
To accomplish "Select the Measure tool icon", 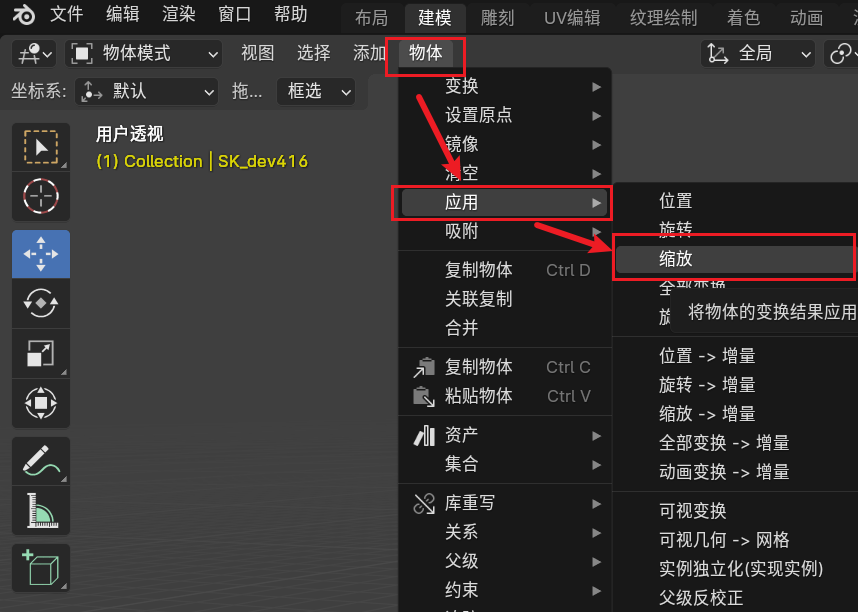I will [x=41, y=511].
